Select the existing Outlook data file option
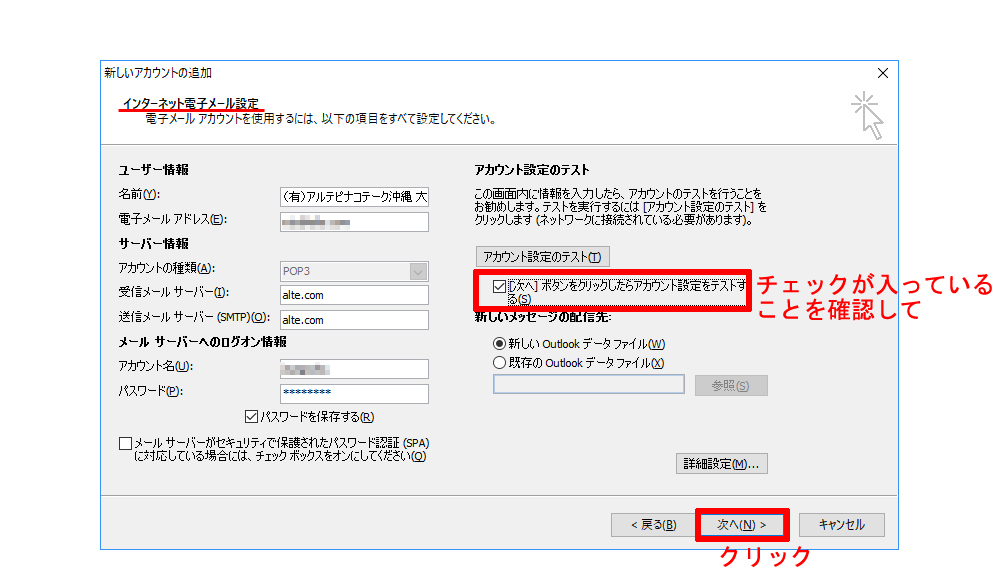 [500, 363]
